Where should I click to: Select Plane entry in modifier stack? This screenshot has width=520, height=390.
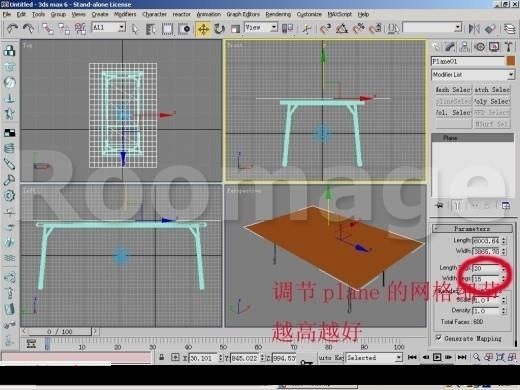point(472,138)
